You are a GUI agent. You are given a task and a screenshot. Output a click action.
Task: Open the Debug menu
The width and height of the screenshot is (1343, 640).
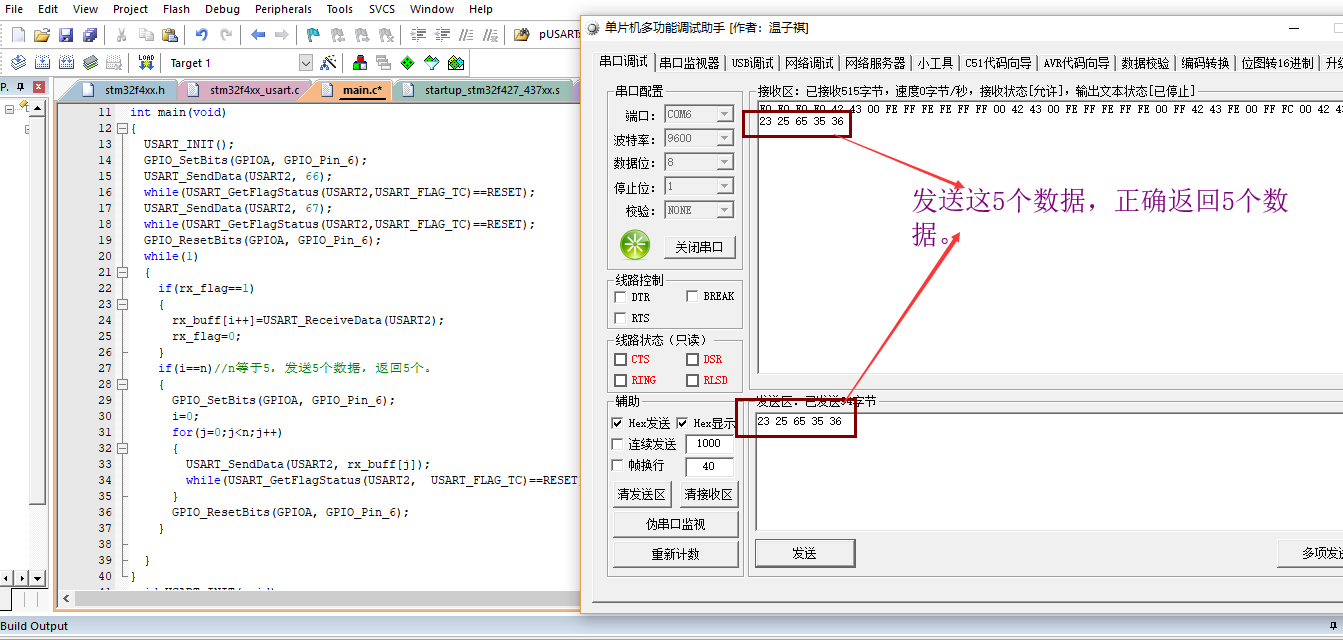point(222,9)
